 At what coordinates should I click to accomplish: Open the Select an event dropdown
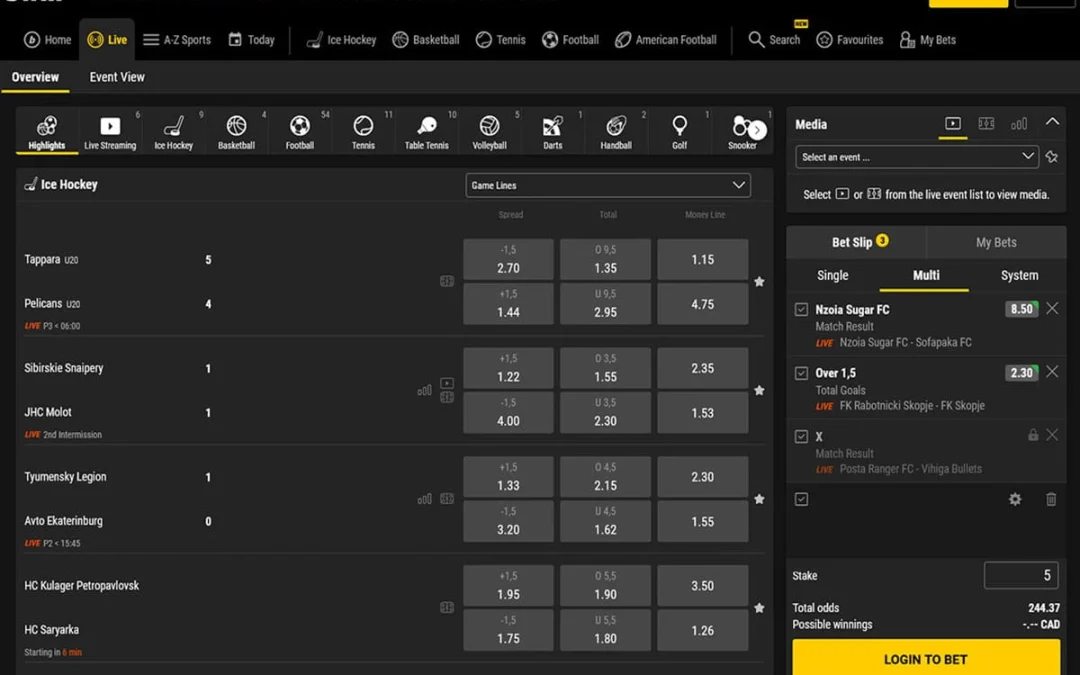915,157
